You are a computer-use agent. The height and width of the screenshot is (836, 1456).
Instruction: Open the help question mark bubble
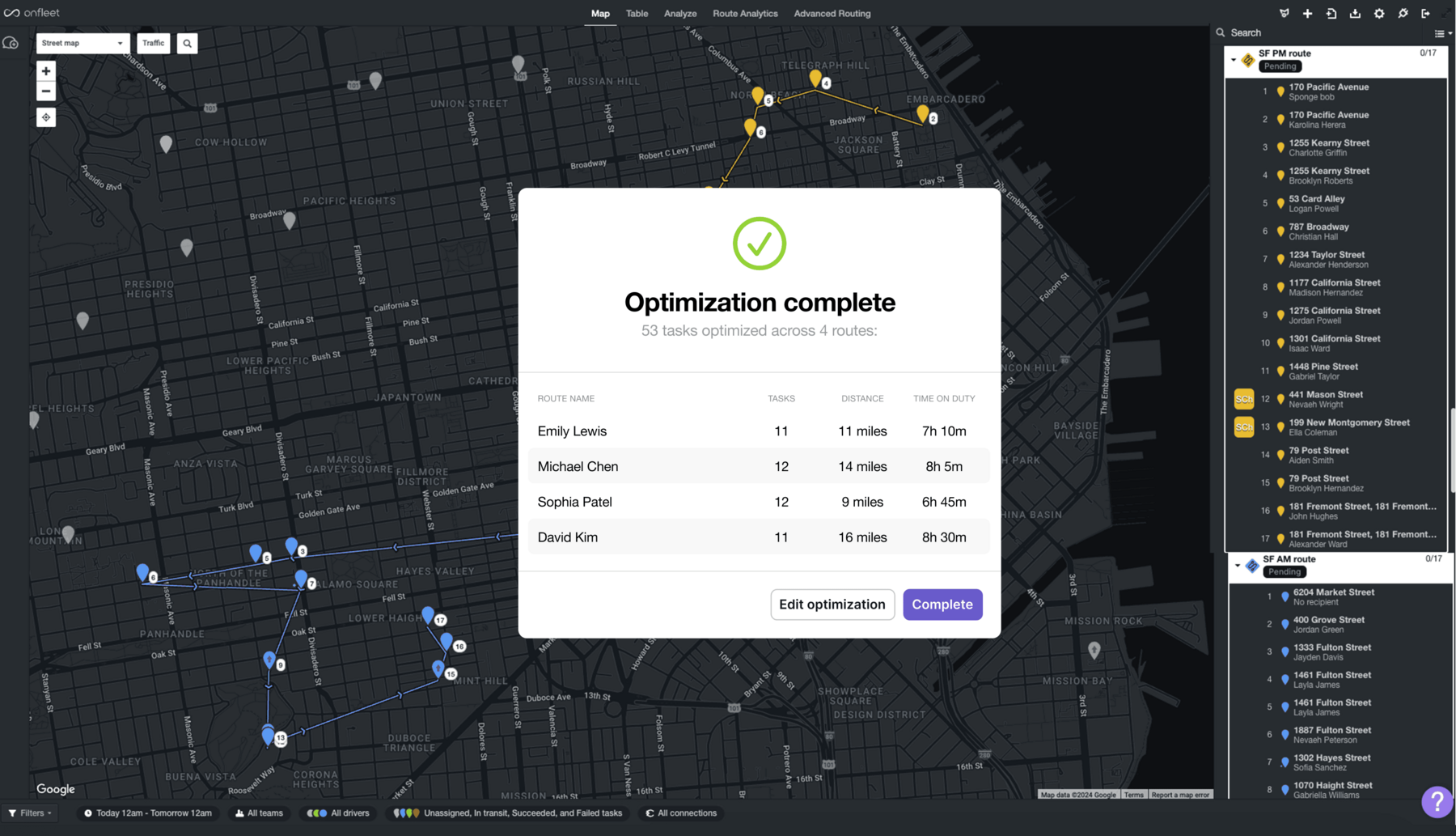click(x=1437, y=801)
